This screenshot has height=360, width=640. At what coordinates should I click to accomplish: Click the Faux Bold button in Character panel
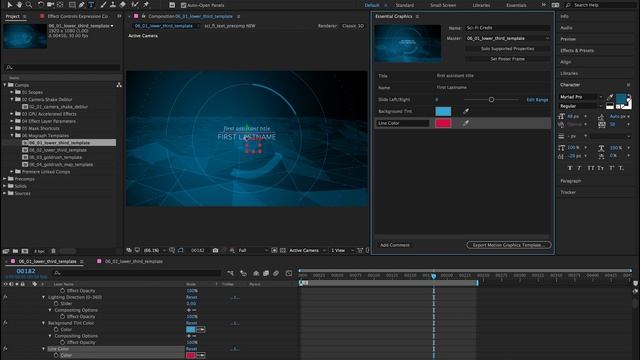(x=570, y=168)
